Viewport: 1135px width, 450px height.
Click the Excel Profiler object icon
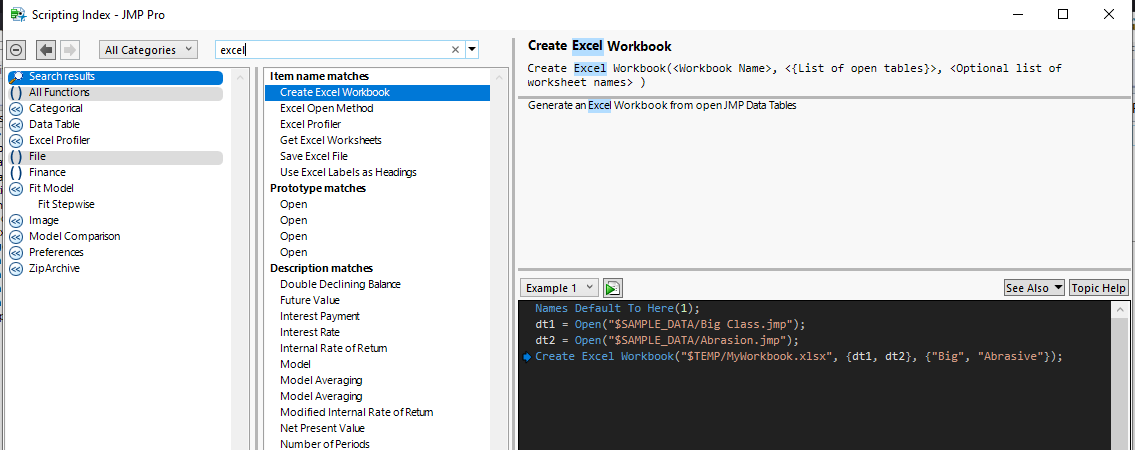16,140
